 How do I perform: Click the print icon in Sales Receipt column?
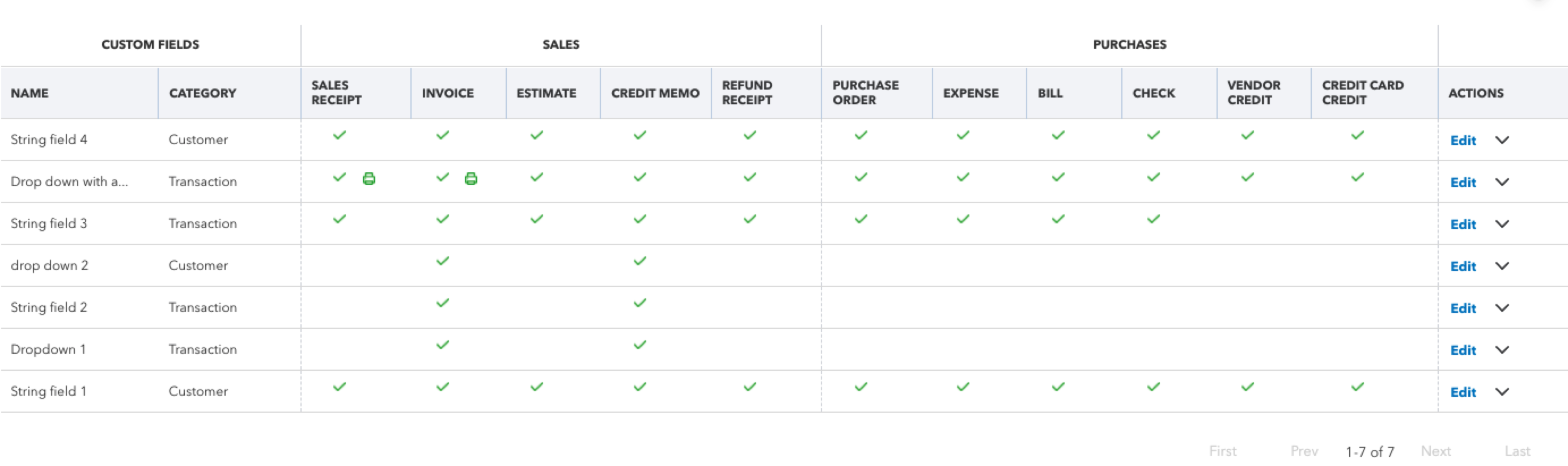click(369, 178)
